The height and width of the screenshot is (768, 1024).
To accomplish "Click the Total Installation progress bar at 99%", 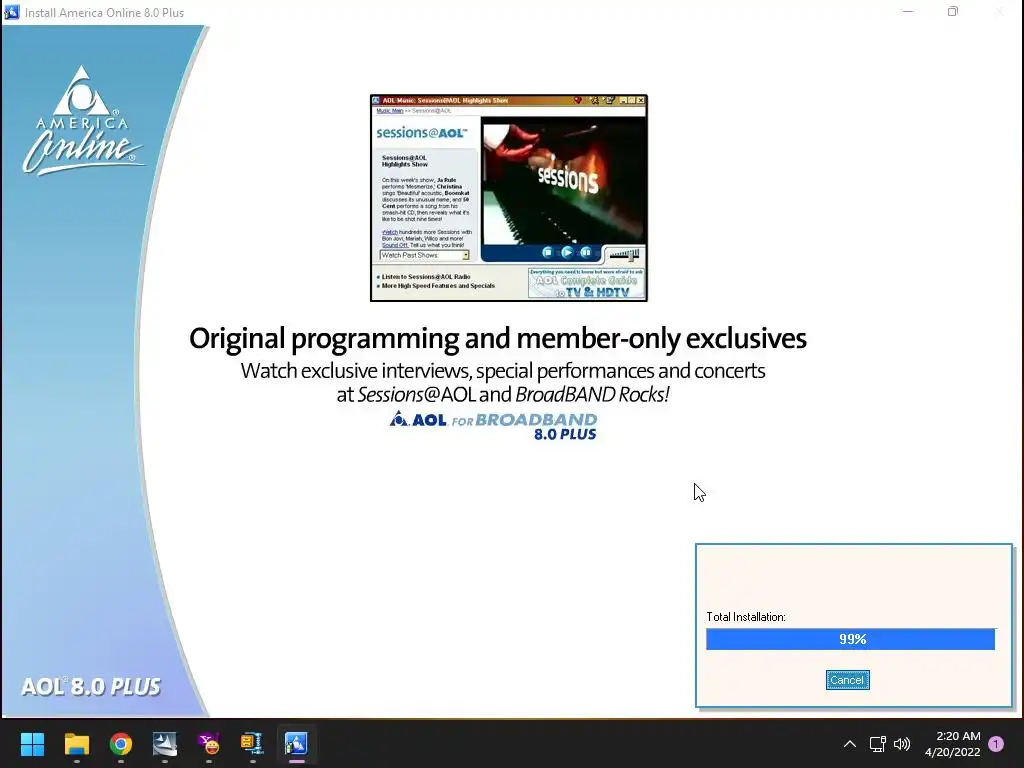I will [x=850, y=639].
